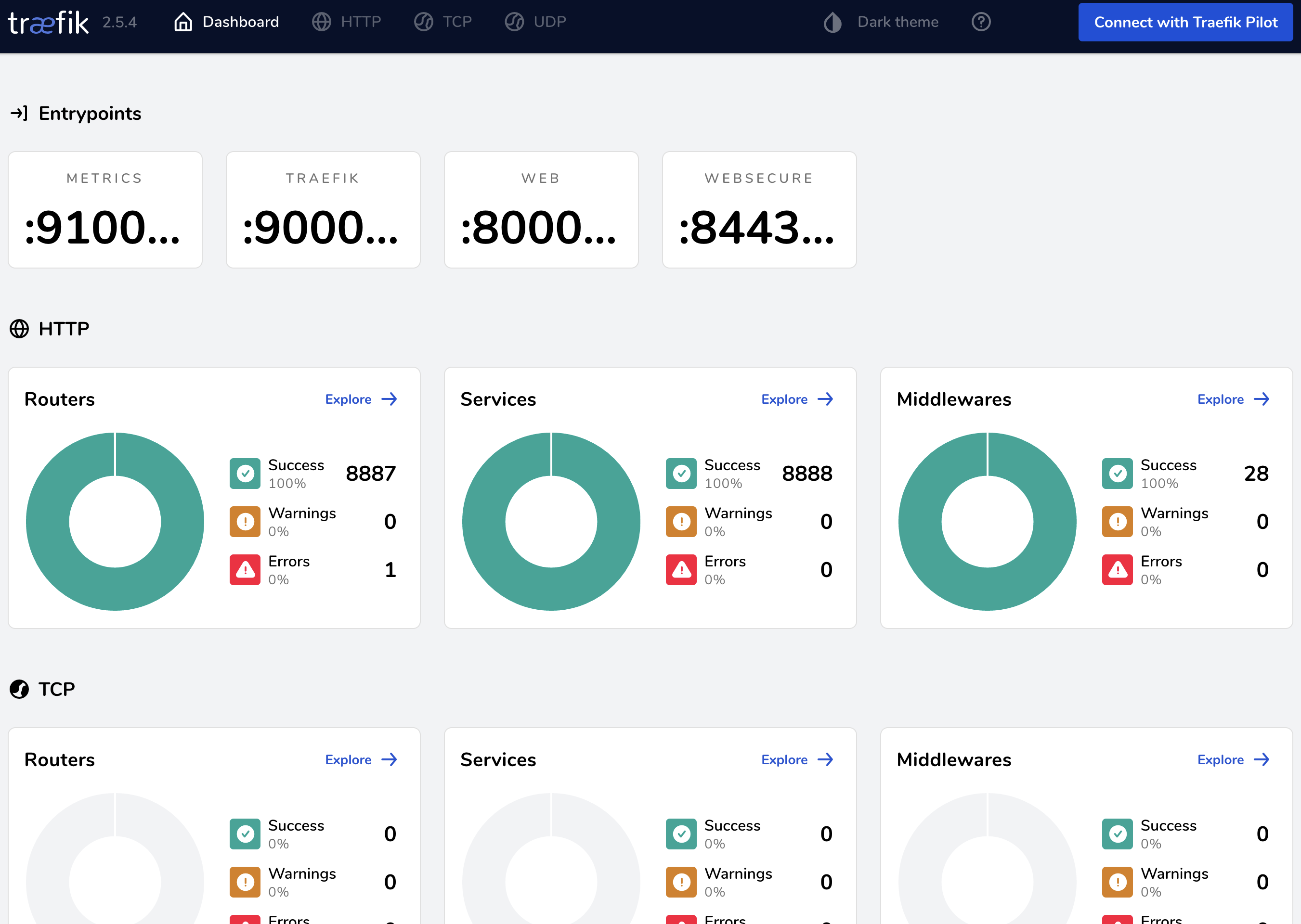Click the Success status badge in TCP Routers card
Screen dimensions: 1301x924
(245, 833)
